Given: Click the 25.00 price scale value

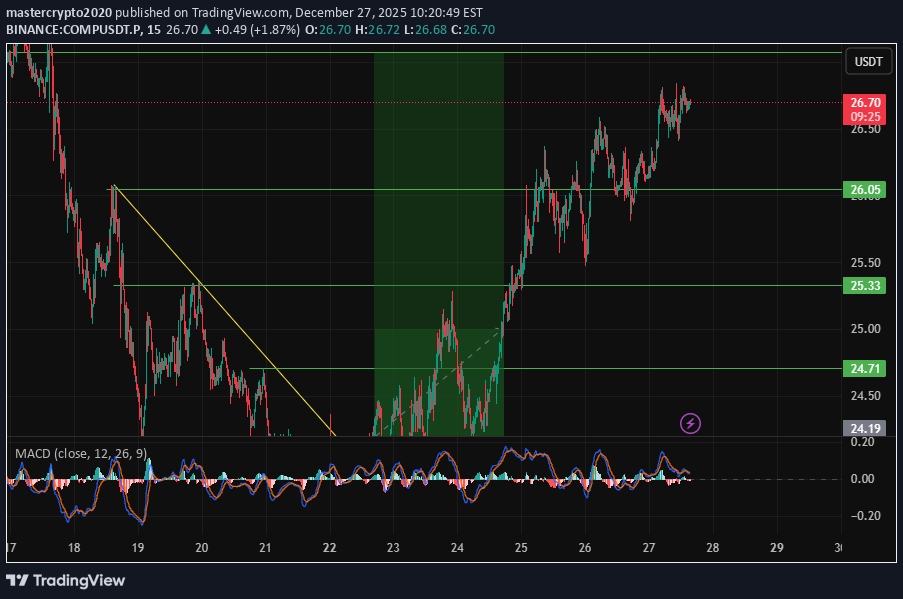Looking at the screenshot, I should coord(865,329).
